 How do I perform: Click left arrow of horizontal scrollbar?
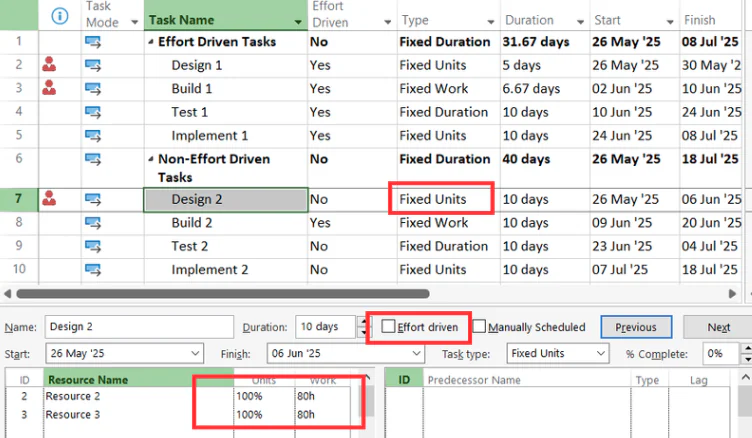click(7, 293)
